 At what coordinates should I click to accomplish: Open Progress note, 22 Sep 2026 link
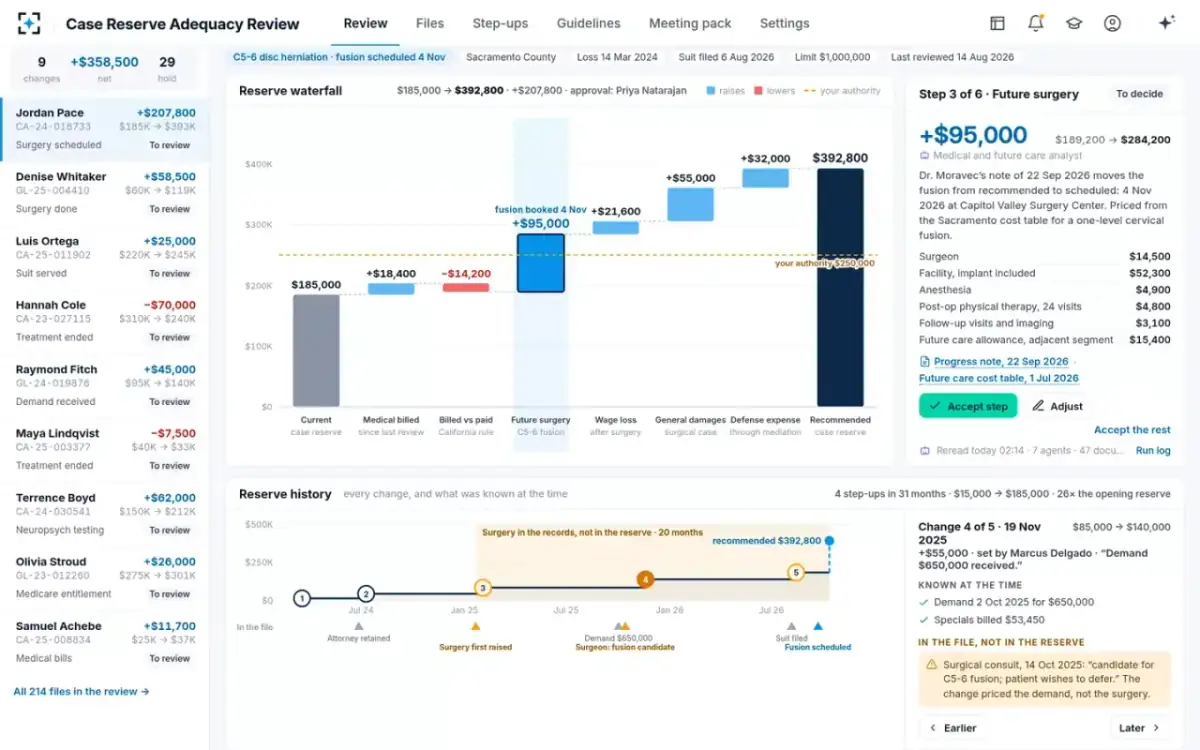[x=1001, y=362]
